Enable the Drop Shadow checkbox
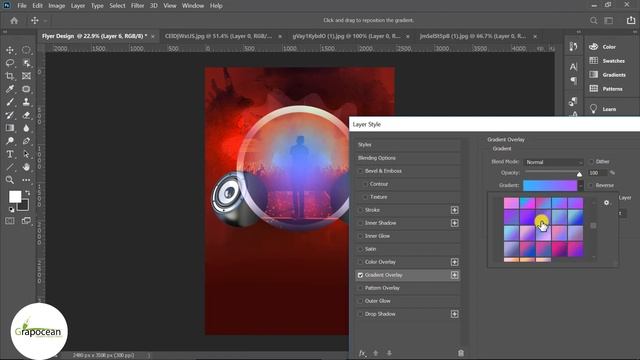 [x=360, y=314]
